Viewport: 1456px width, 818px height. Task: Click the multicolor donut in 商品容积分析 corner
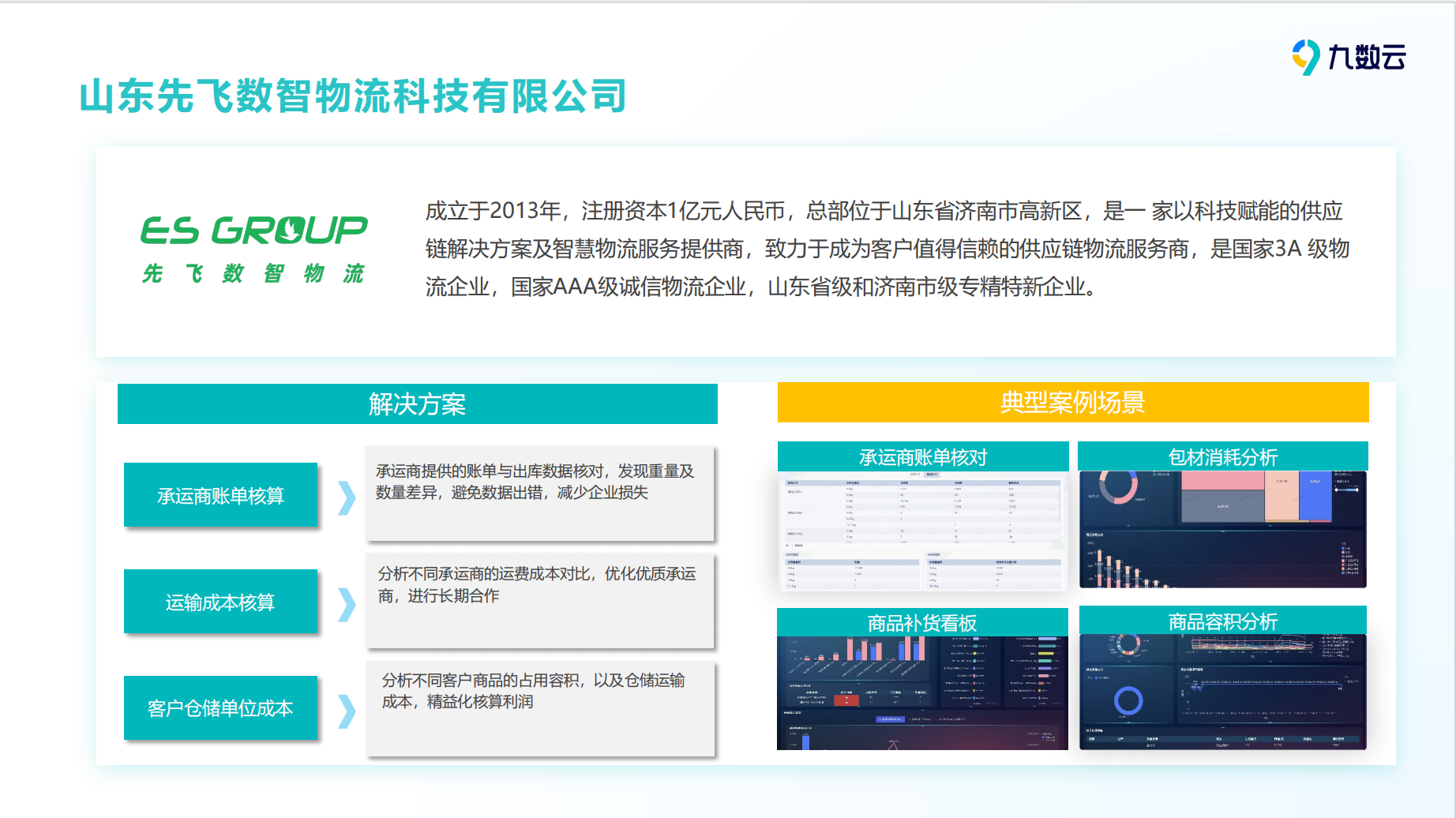1128,644
